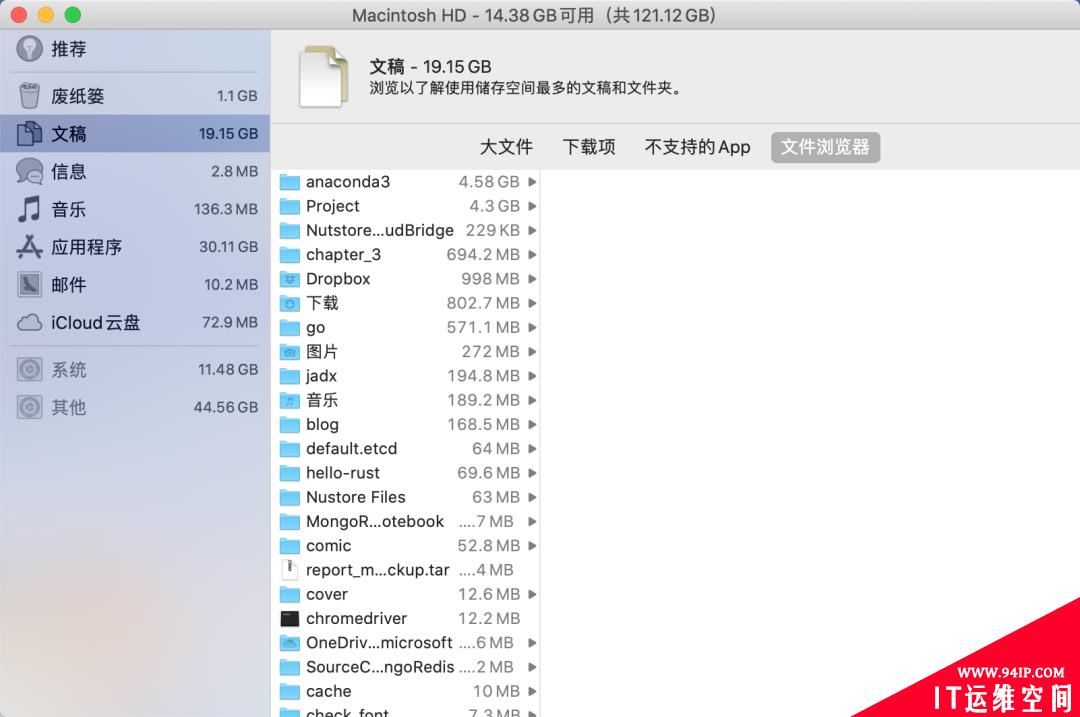Open the 推荐 sidebar item
1080x717 pixels.
pos(135,49)
